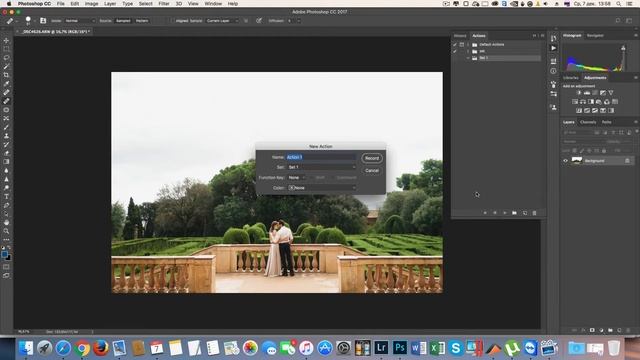640x360 pixels.
Task: Open the Mode dropdown in options bar
Action: coord(80,21)
